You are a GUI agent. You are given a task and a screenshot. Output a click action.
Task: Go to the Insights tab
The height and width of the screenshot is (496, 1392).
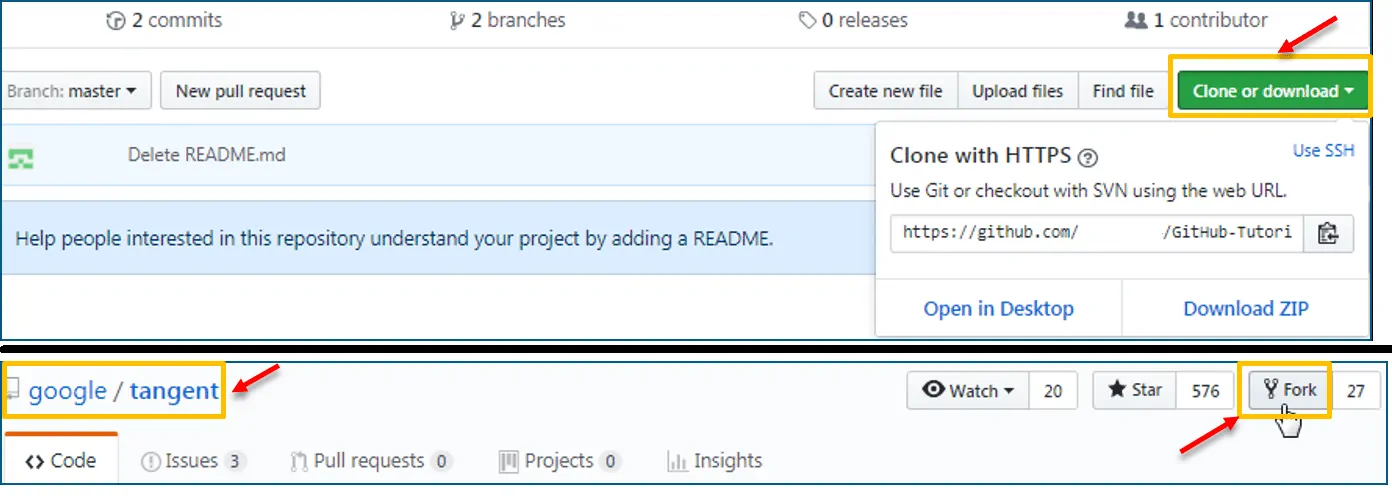[714, 461]
